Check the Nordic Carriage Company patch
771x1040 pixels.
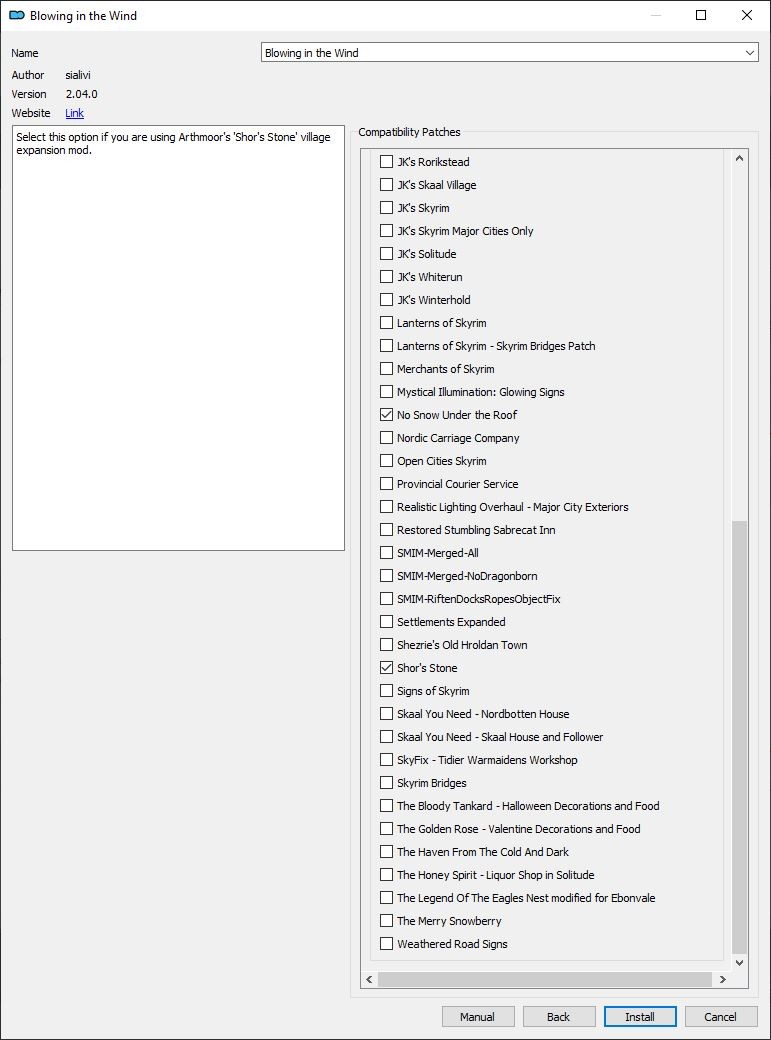click(x=386, y=438)
